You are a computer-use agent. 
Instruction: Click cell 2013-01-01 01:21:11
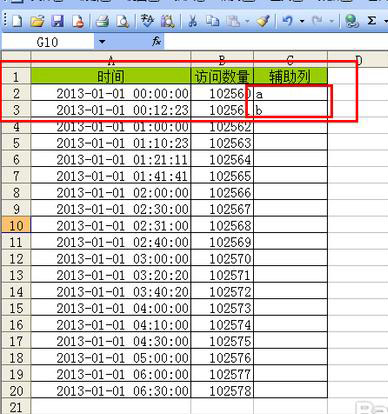click(111, 159)
